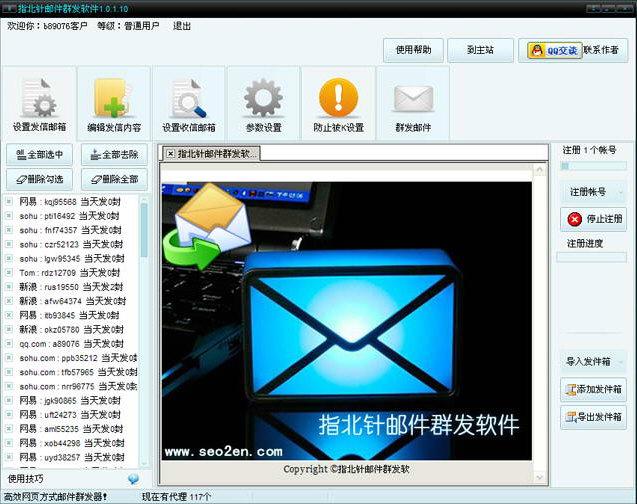Open 参数设置 gear settings
Viewport: 637px width, 504px height.
point(264,102)
